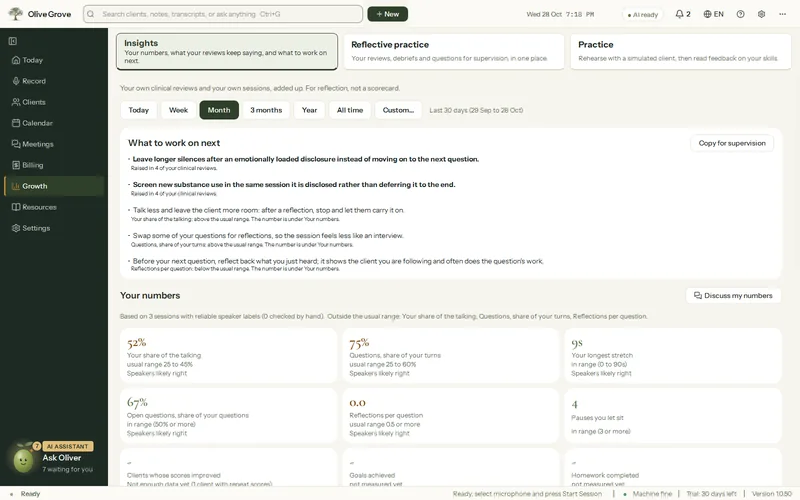Select the Year time range
This screenshot has height=500, width=800.
309,110
